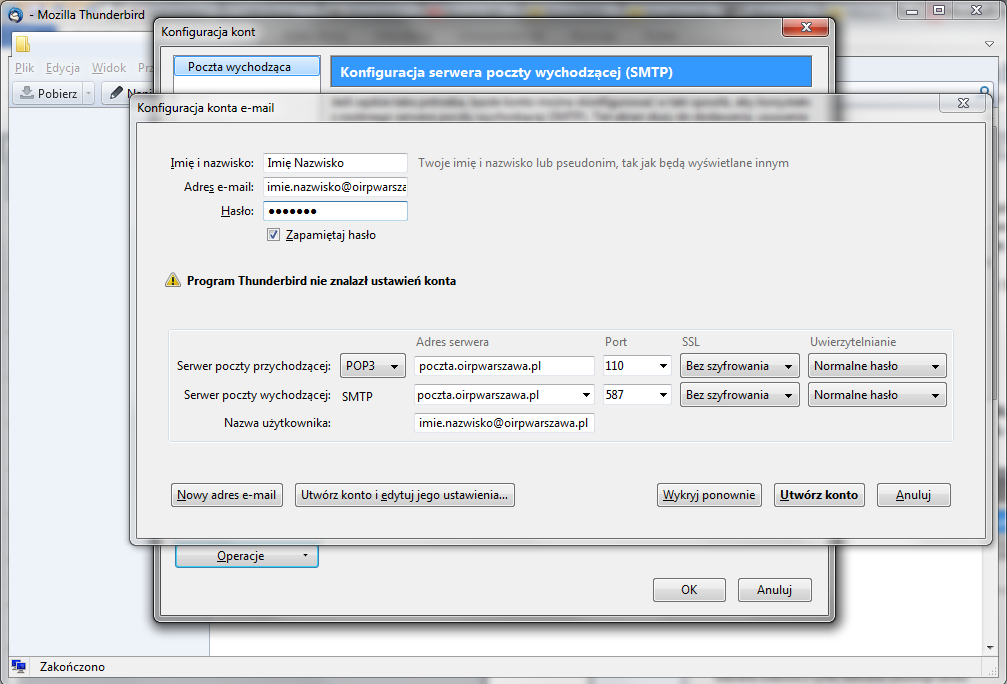Viewport: 1007px width, 684px height.
Task: Click Utwórz konto i edytuj jego ustawienia
Action: [405, 495]
